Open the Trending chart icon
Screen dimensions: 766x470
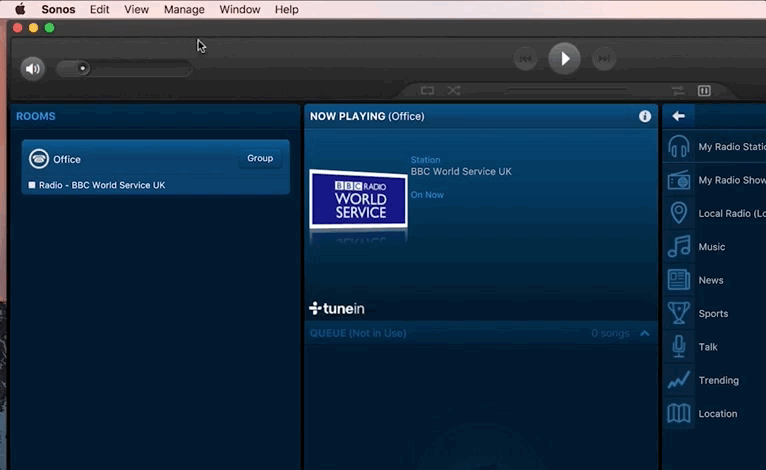[x=679, y=380]
